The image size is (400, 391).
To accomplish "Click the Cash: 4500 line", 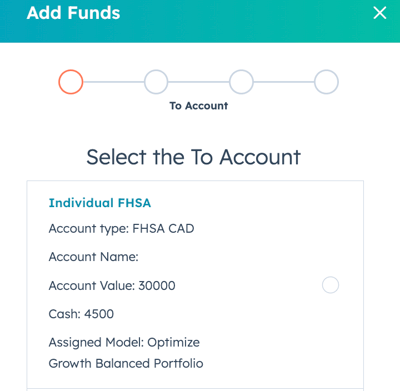I will pos(81,314).
